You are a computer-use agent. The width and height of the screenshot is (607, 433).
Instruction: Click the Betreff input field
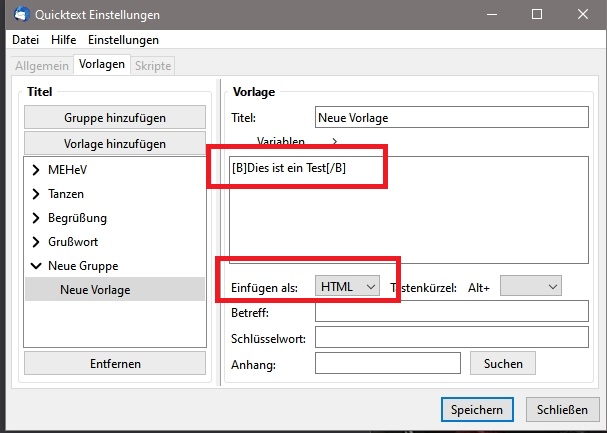pos(452,311)
